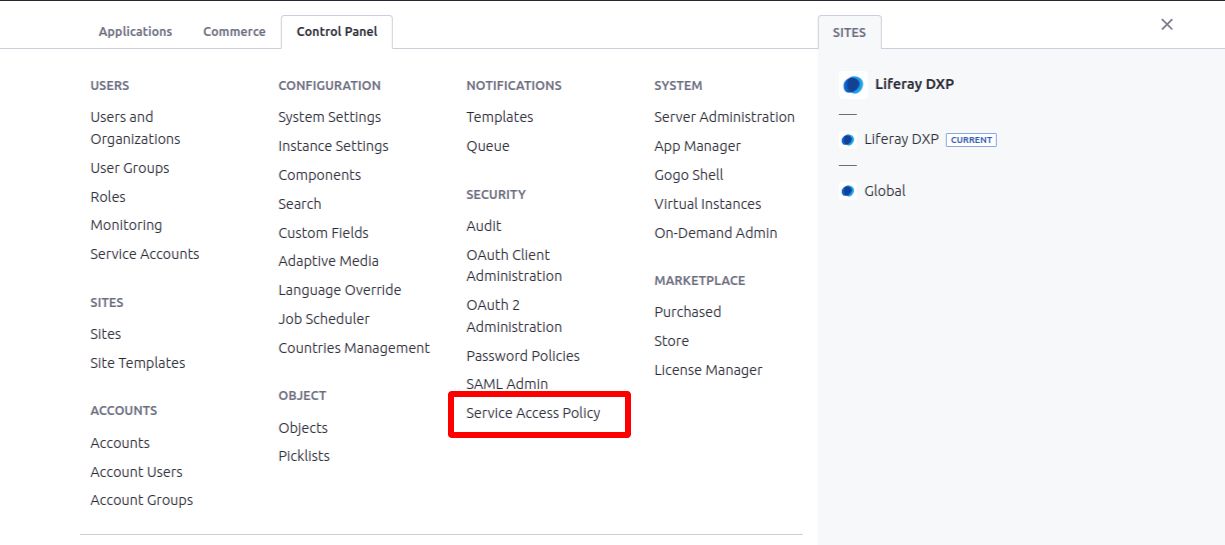
Task: Click the OBJECT section heading
Action: (302, 396)
